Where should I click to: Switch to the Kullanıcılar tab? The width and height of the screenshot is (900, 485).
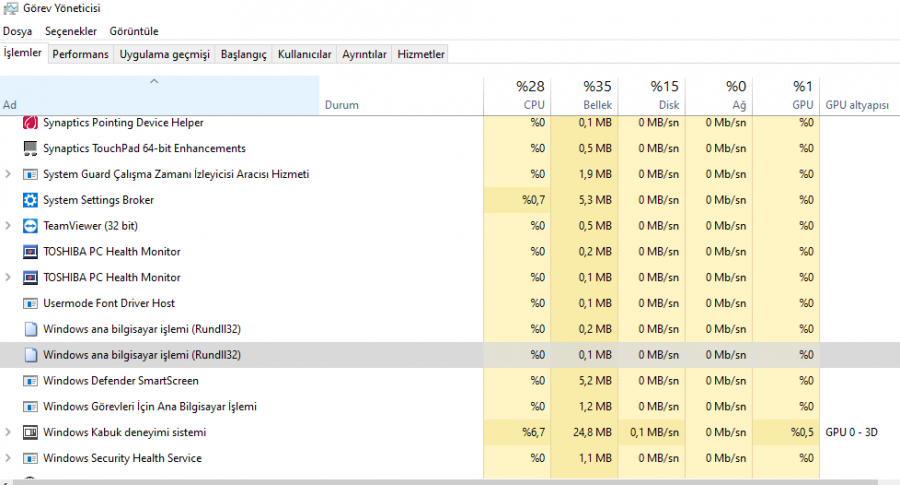pyautogui.click(x=304, y=54)
